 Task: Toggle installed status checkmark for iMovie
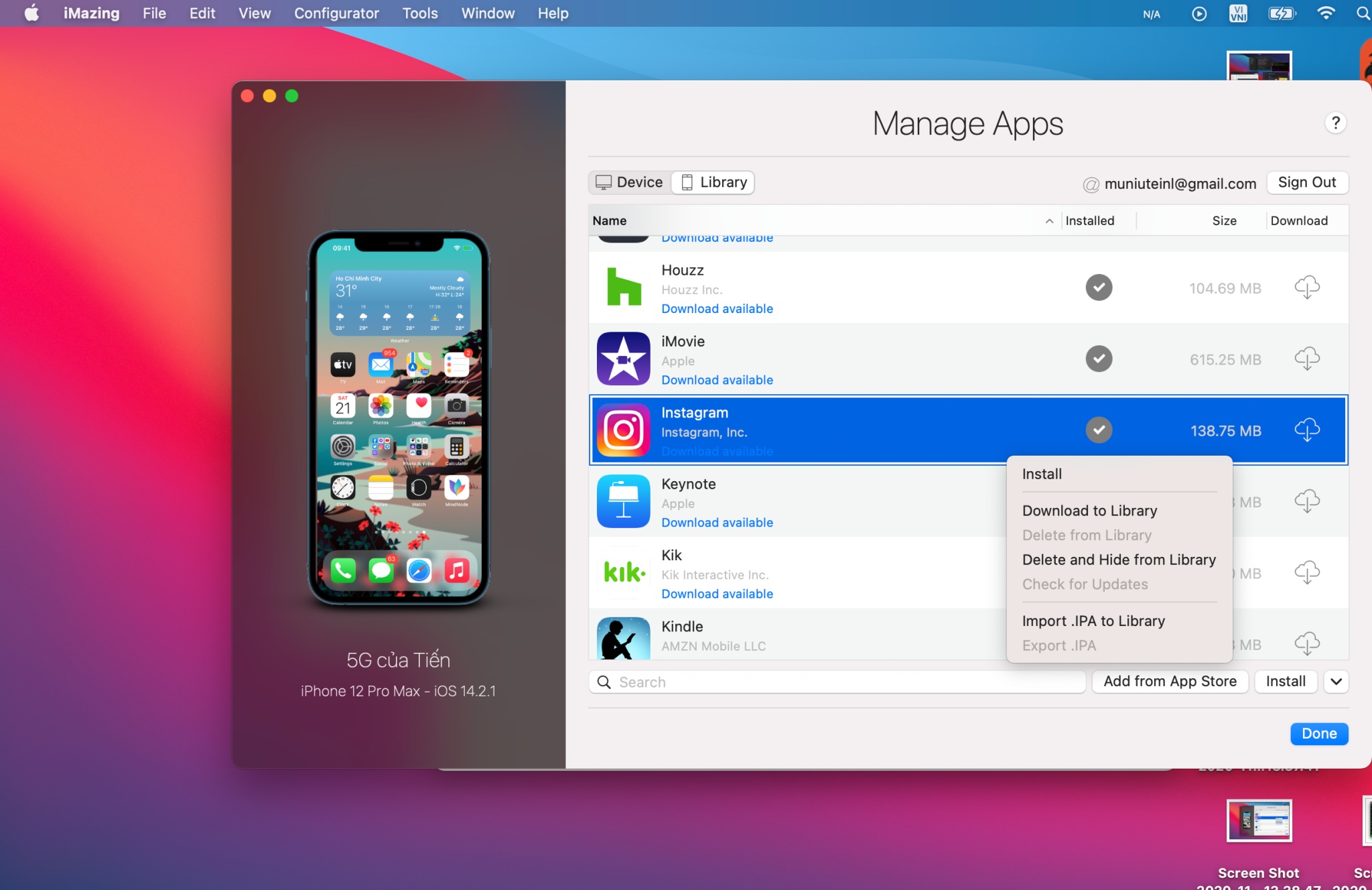click(x=1097, y=358)
